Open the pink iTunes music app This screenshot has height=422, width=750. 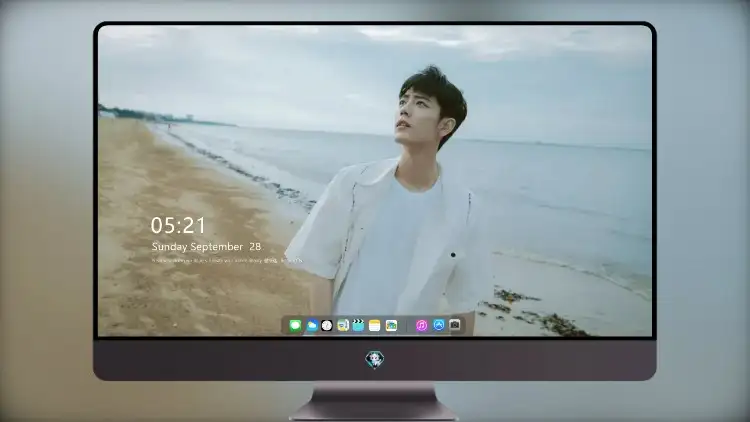click(x=421, y=325)
